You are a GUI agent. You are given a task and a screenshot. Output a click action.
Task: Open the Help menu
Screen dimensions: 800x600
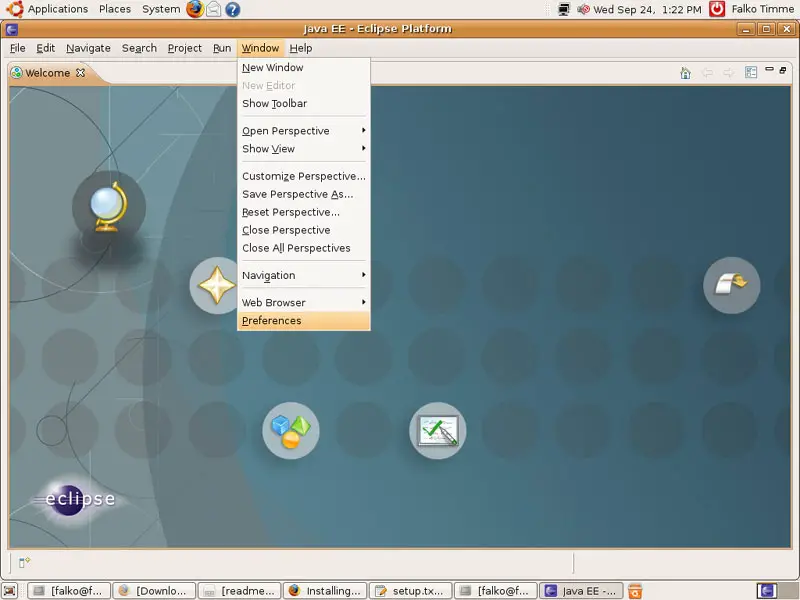[301, 48]
